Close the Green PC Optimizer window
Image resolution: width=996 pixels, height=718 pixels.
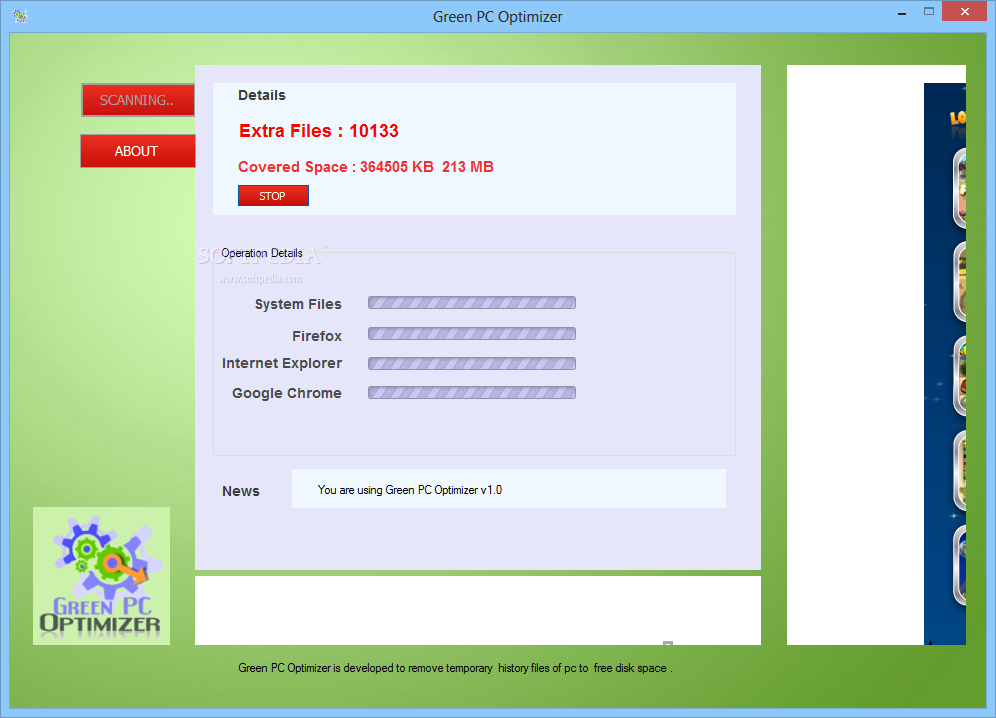pos(964,11)
